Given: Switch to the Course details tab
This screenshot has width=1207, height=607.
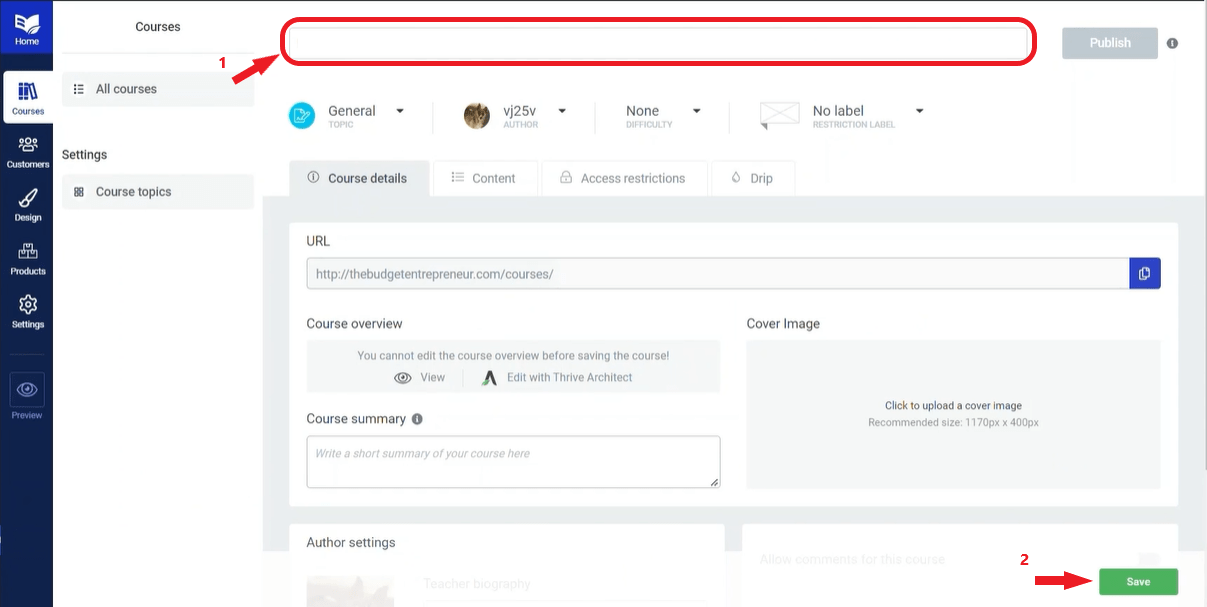Looking at the screenshot, I should pyautogui.click(x=359, y=178).
